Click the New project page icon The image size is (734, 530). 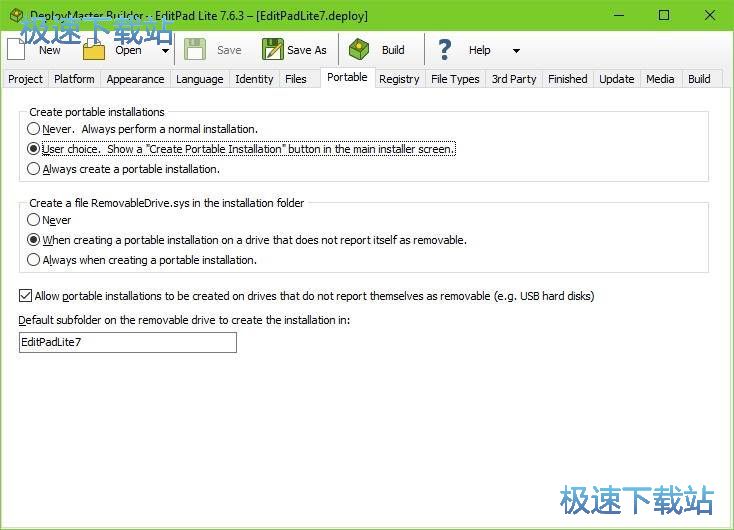16,49
